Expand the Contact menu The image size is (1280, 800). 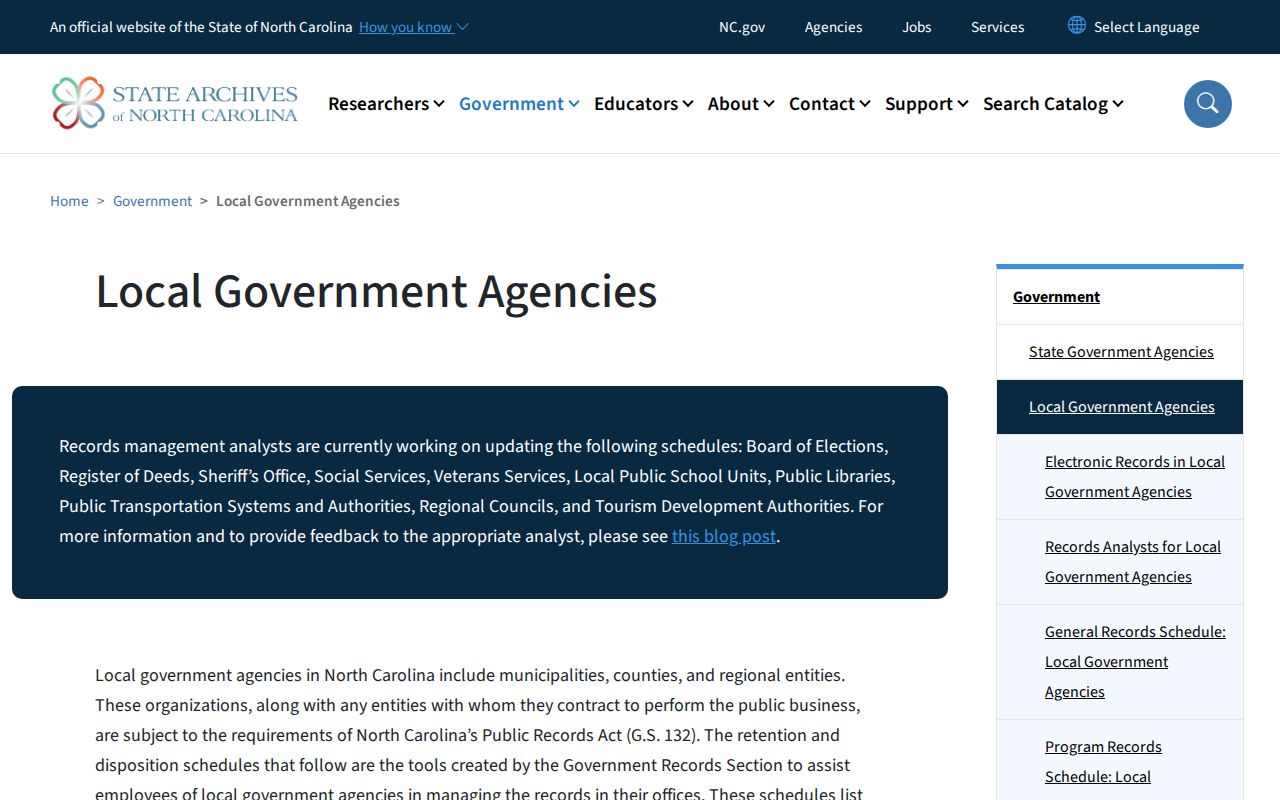click(x=829, y=104)
